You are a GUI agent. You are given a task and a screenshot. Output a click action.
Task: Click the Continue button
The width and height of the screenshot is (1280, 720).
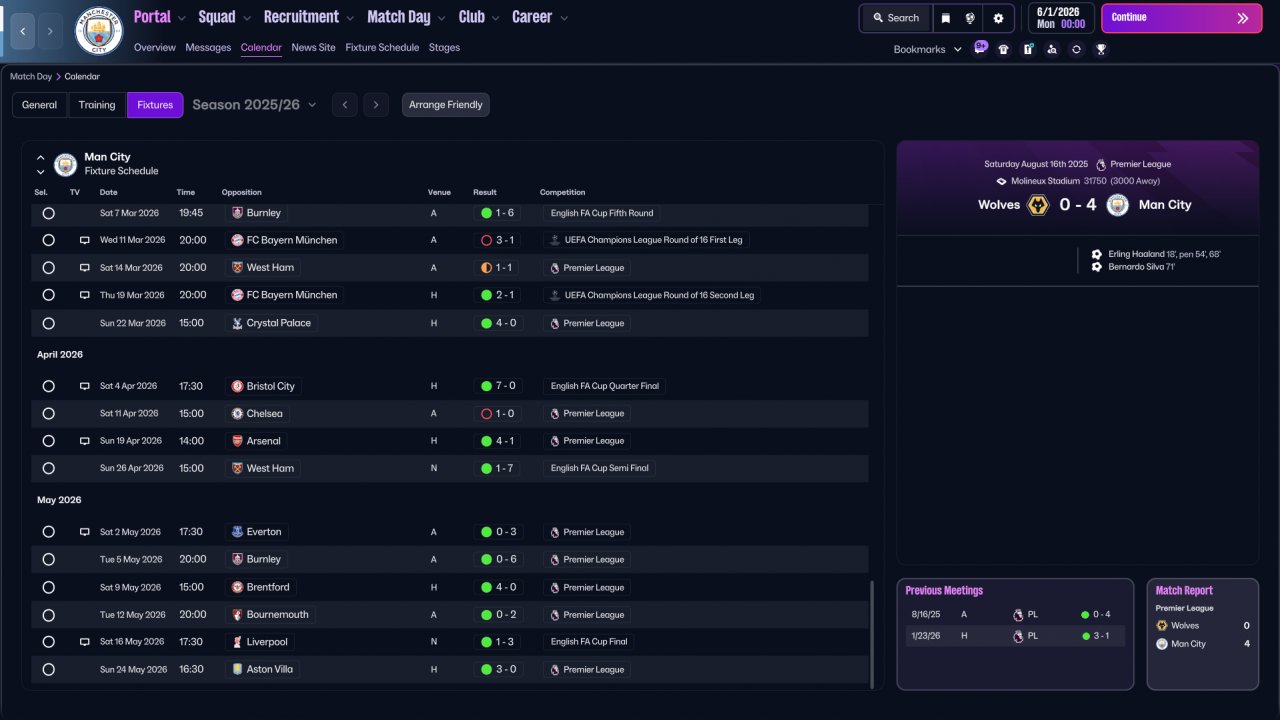[x=1181, y=18]
